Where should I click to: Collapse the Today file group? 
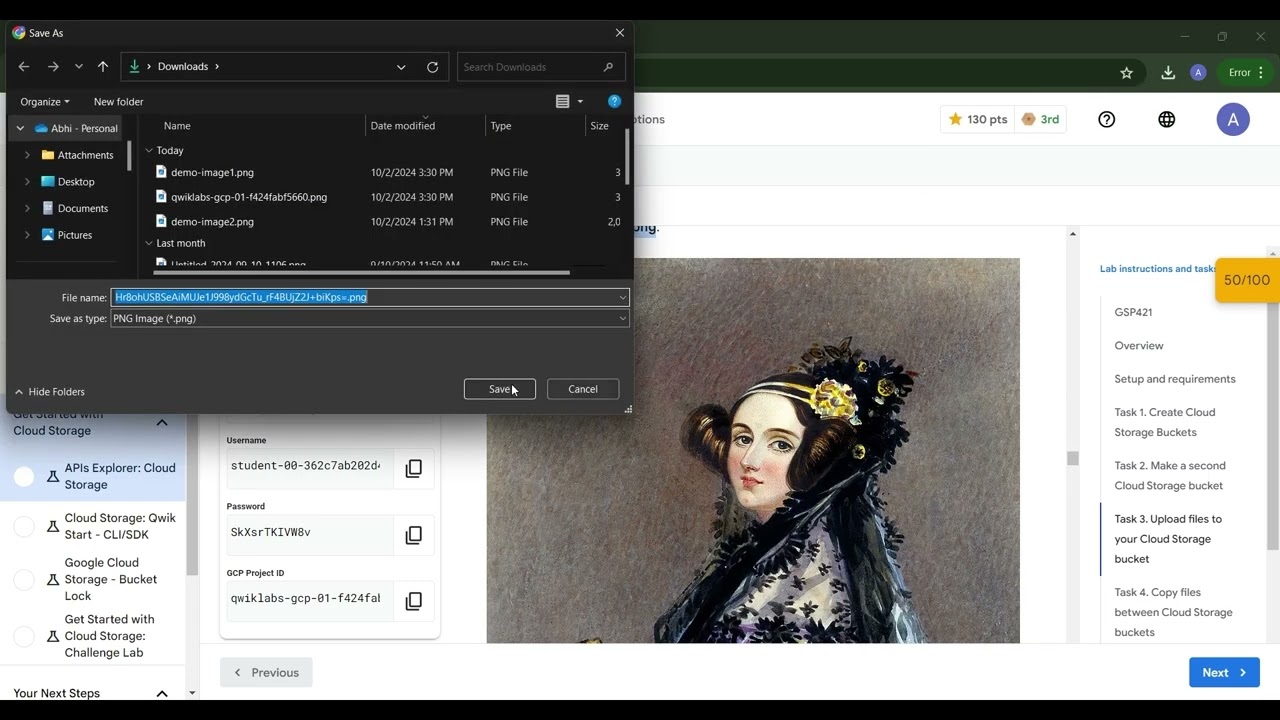pyautogui.click(x=149, y=151)
